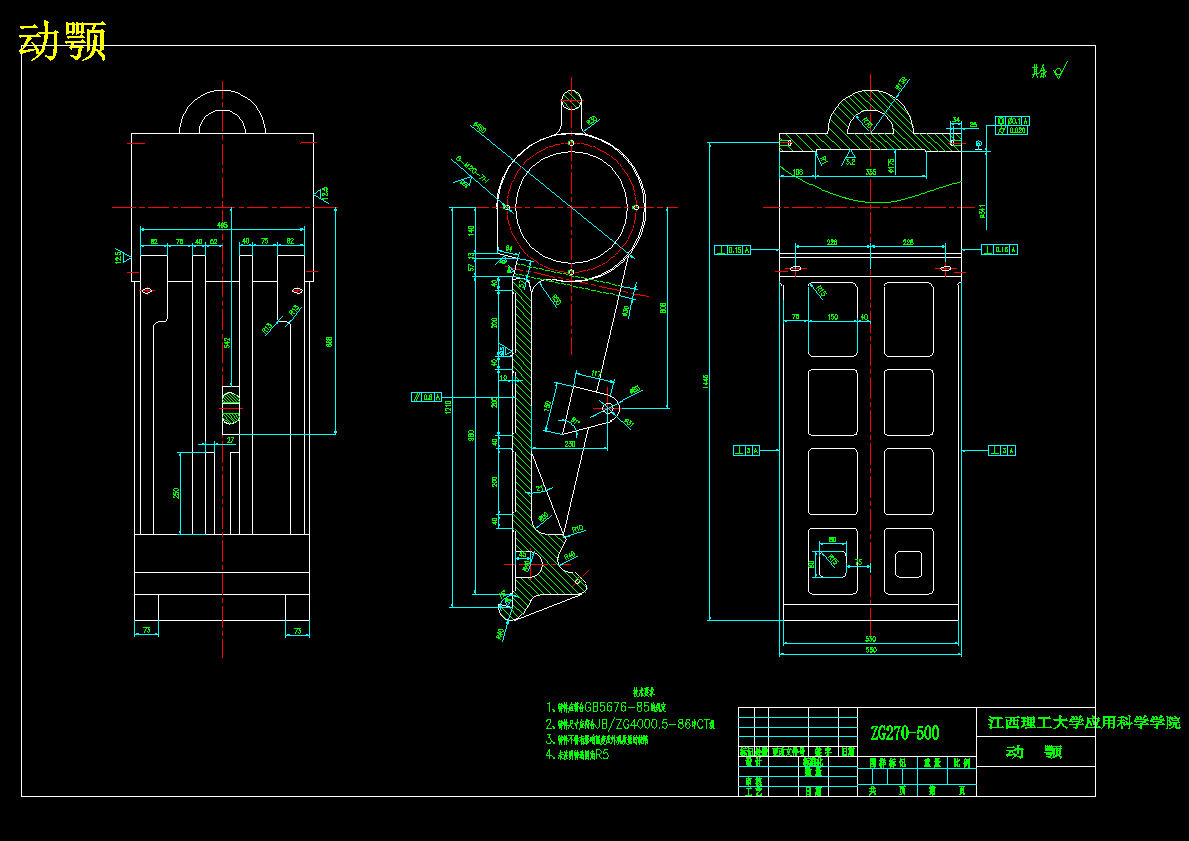Select the R10 radius label

click(579, 528)
